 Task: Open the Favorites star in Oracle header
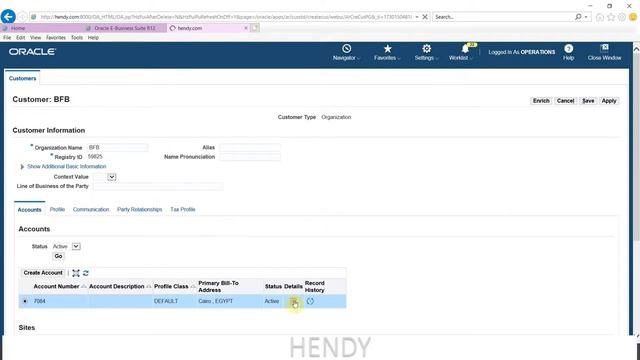[387, 49]
